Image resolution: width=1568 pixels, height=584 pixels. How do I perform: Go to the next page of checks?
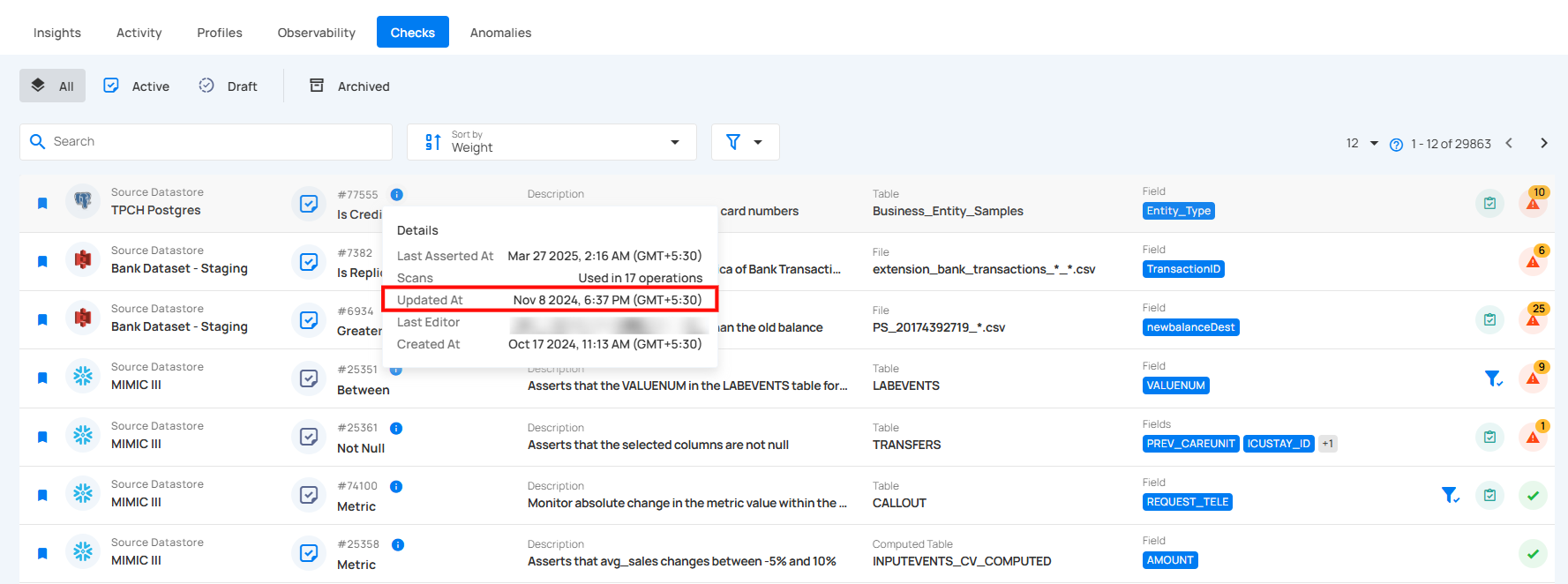(x=1543, y=143)
